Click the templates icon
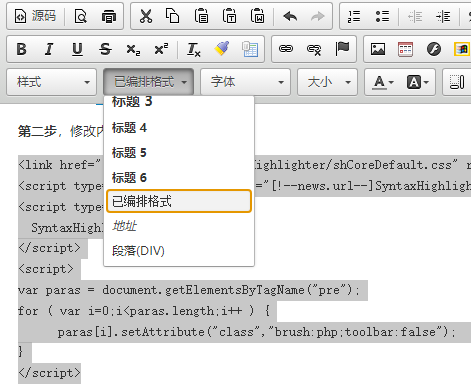This screenshot has height=390, width=471. [x=250, y=49]
